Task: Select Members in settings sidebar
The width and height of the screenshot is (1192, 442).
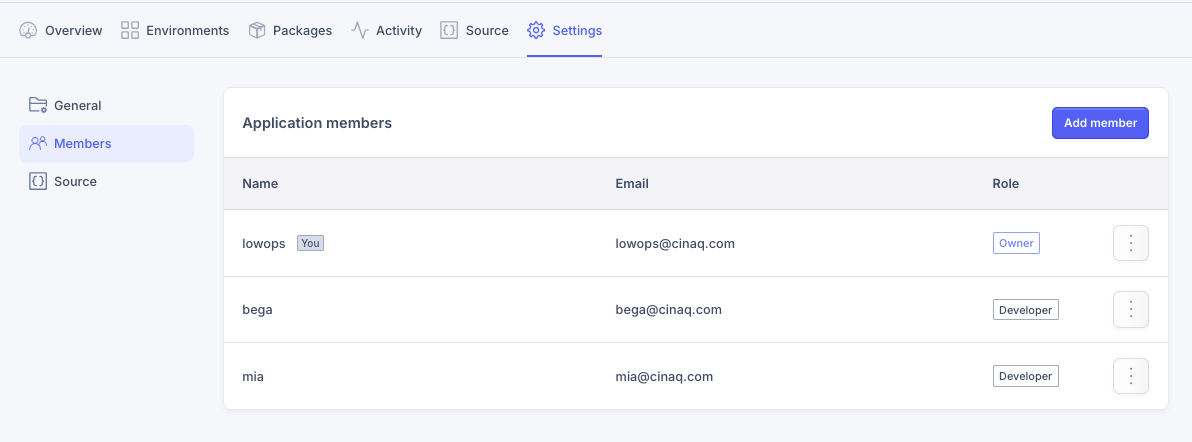Action: [x=106, y=143]
